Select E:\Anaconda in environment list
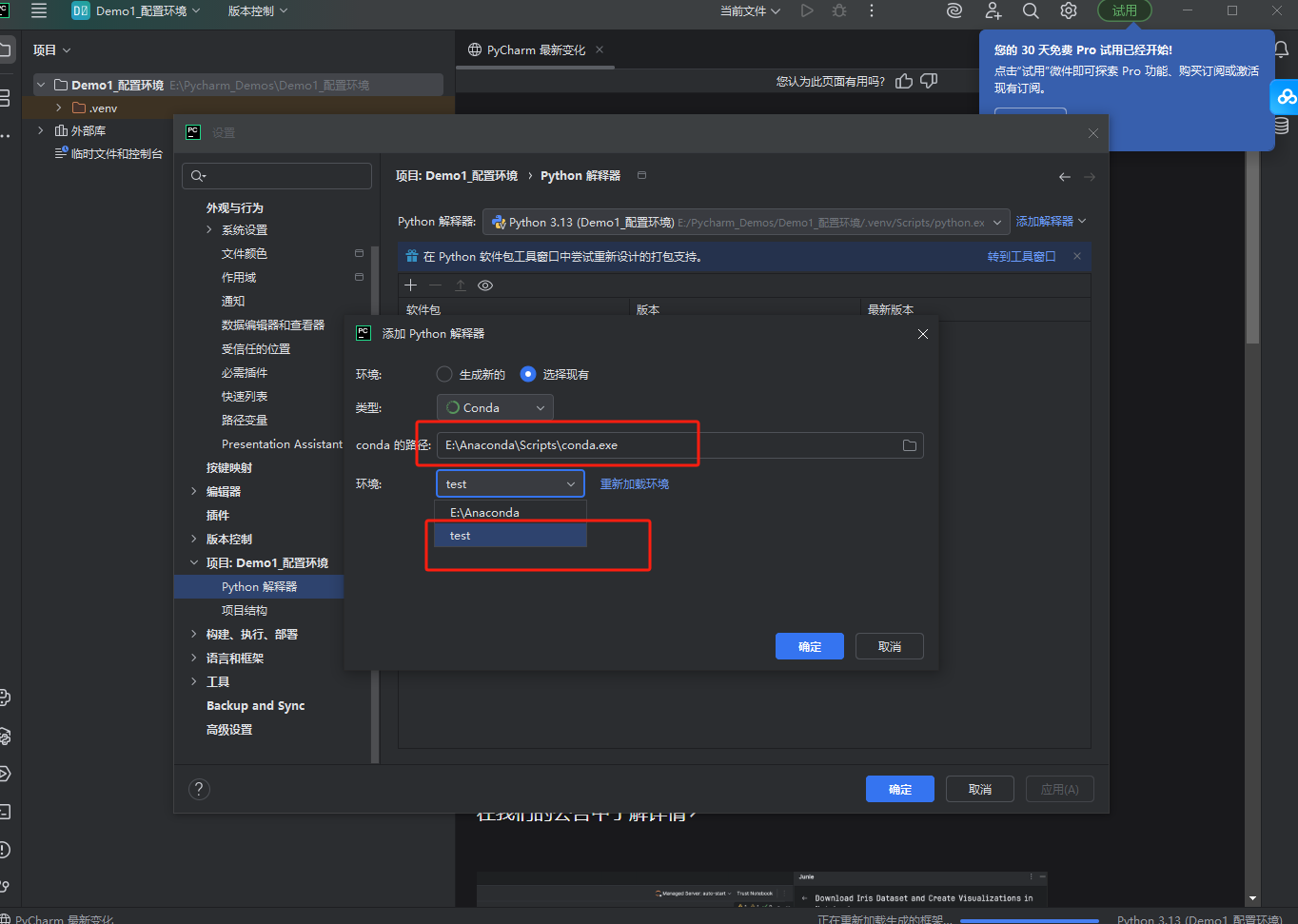Image resolution: width=1298 pixels, height=924 pixels. 510,512
